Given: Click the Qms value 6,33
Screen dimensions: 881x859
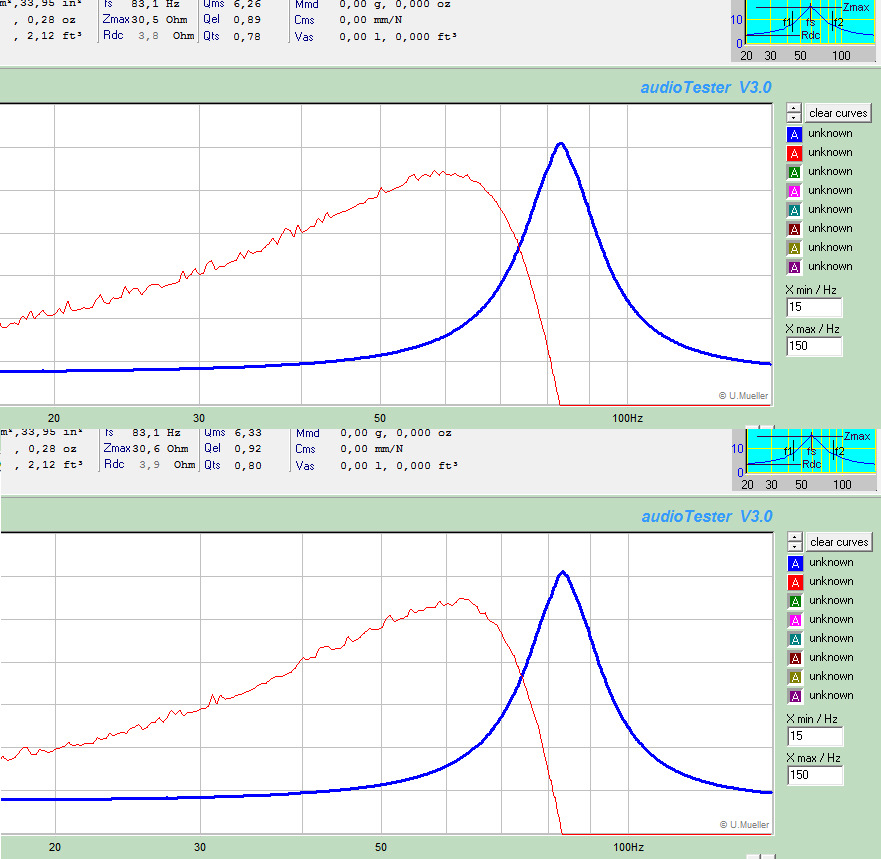Looking at the screenshot, I should point(248,433).
